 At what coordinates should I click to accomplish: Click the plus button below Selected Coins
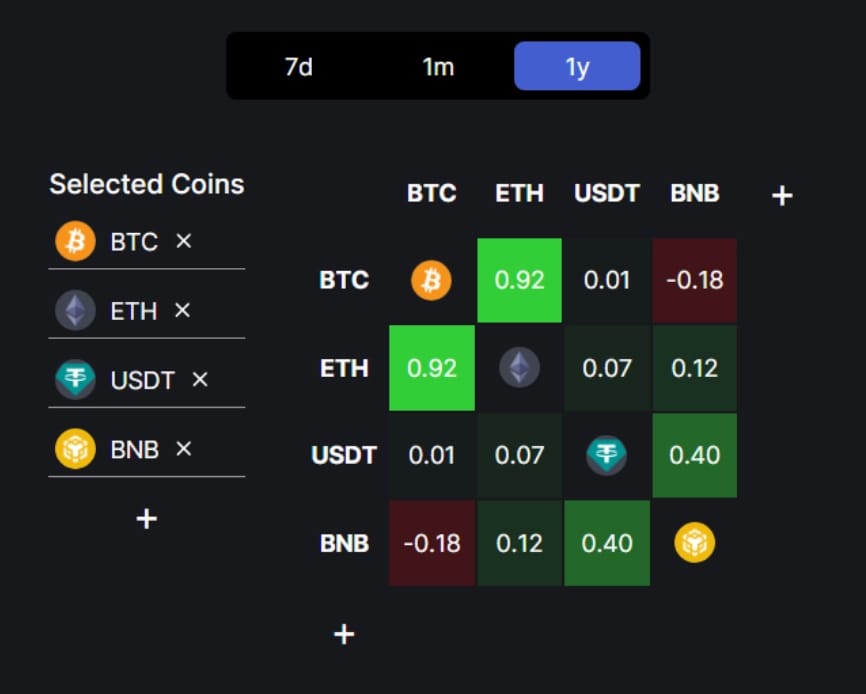coord(146,518)
